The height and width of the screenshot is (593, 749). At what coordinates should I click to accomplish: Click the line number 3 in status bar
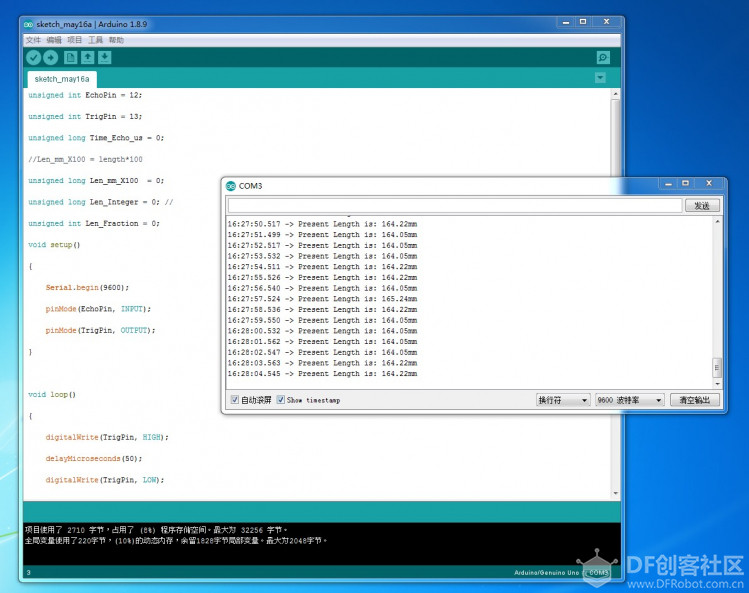tap(29, 572)
